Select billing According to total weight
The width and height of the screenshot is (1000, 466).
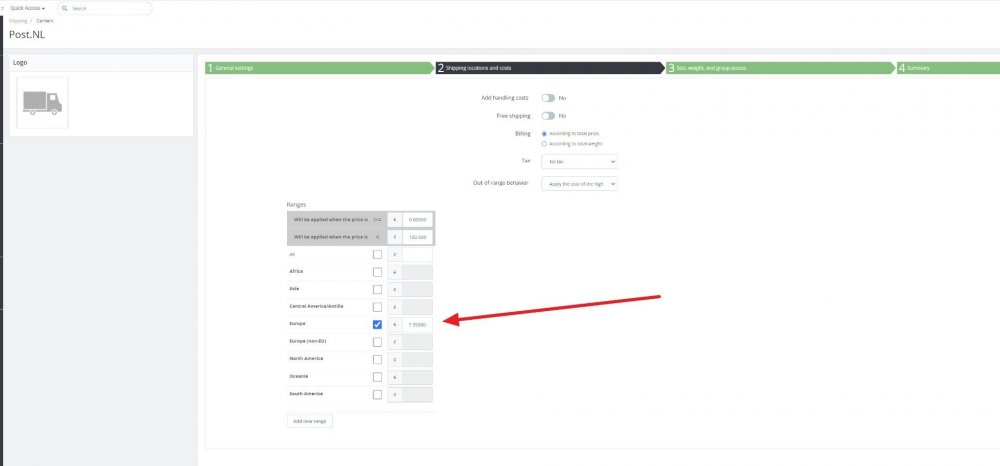coord(544,144)
